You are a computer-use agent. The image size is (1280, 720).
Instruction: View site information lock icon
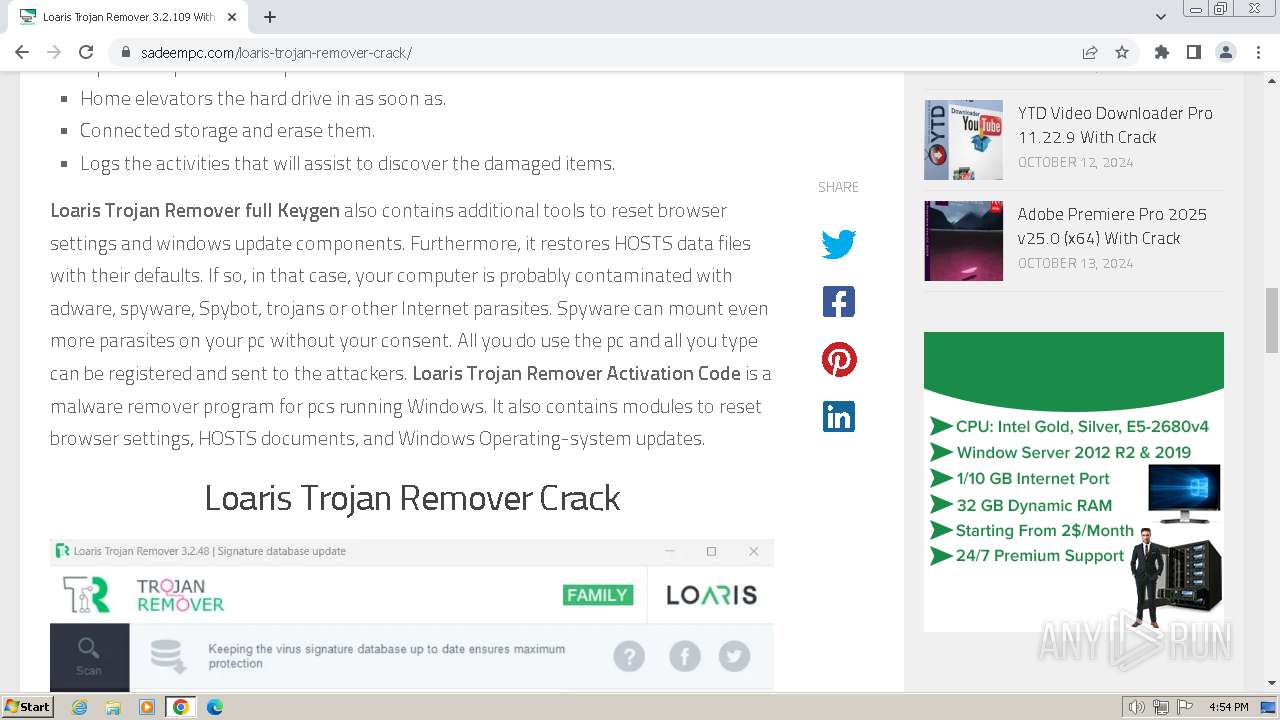tap(125, 52)
